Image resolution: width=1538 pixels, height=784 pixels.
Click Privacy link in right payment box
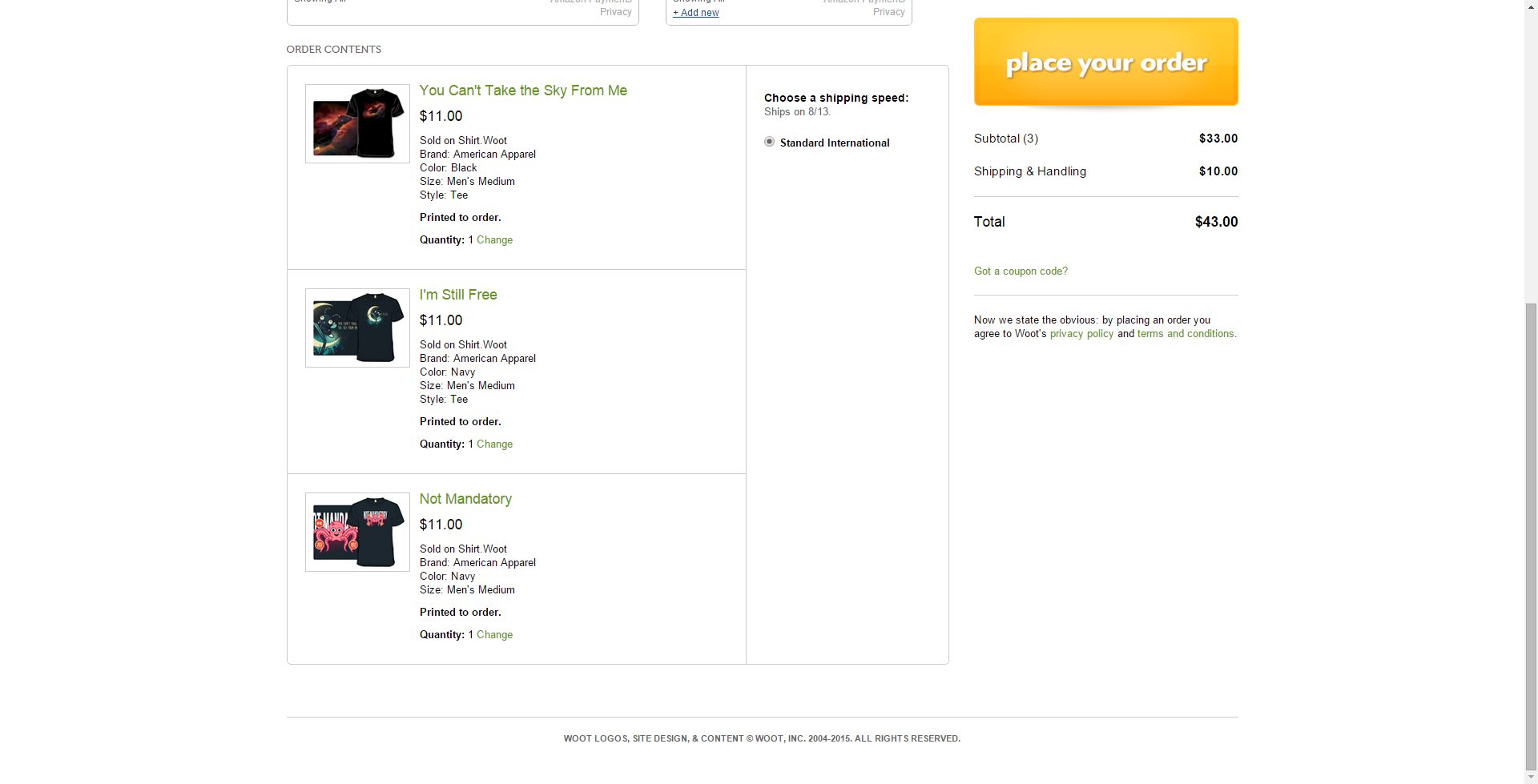pyautogui.click(x=889, y=12)
